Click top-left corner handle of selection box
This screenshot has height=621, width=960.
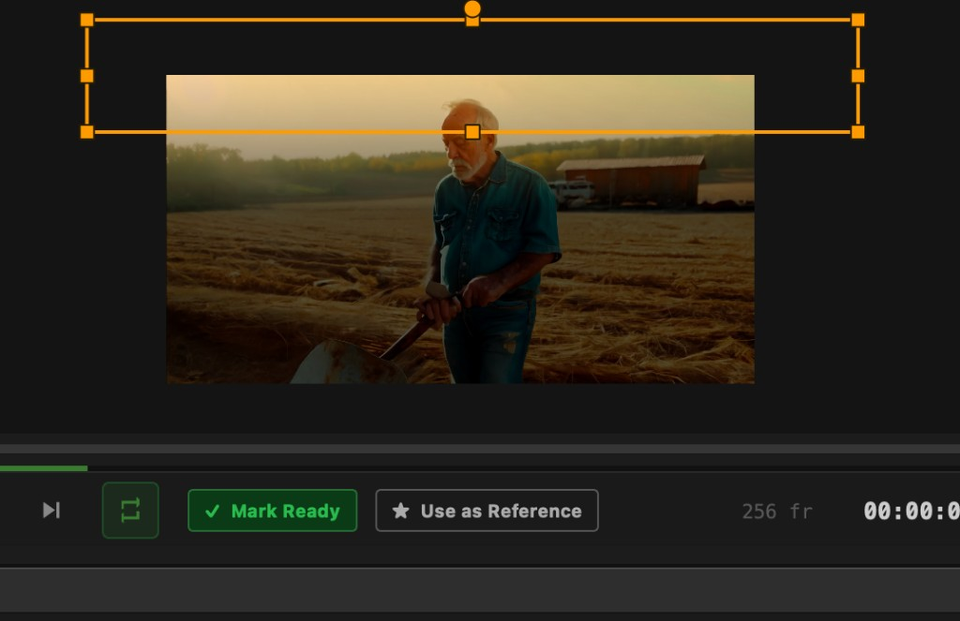pos(87,20)
